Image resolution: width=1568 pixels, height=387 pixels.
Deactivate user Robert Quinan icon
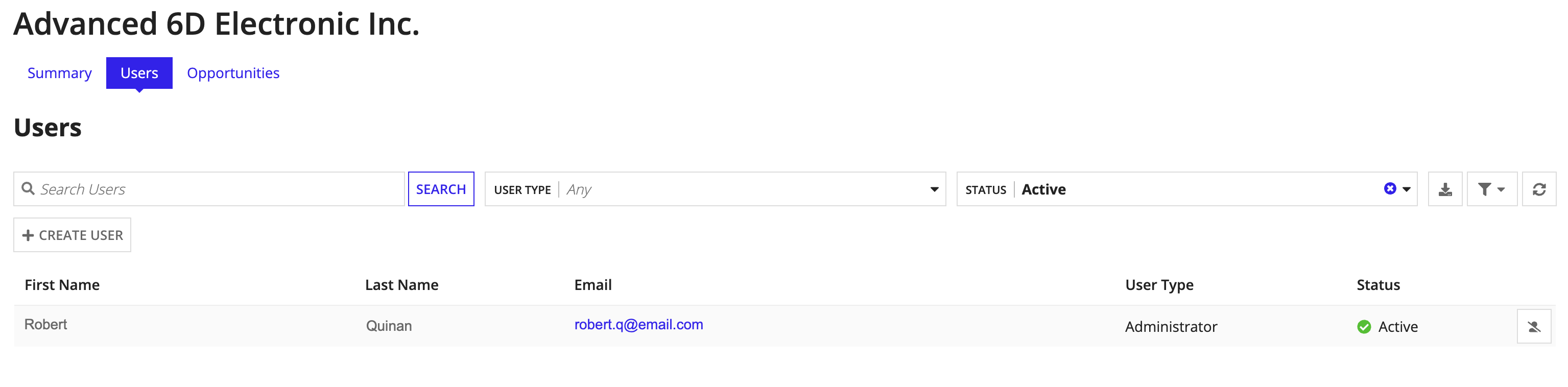click(1533, 327)
